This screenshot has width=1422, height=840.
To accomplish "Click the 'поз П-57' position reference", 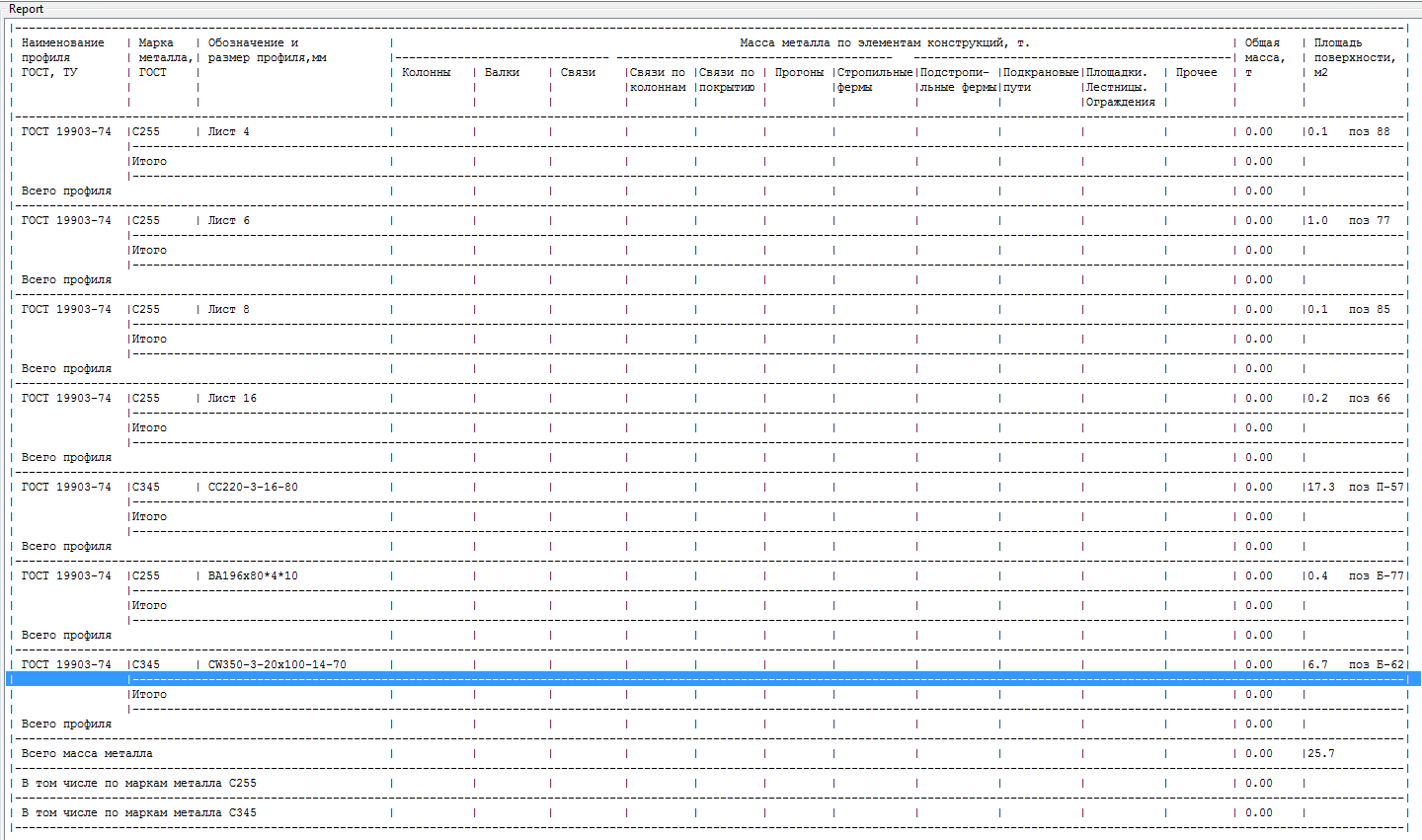I will click(x=1376, y=487).
